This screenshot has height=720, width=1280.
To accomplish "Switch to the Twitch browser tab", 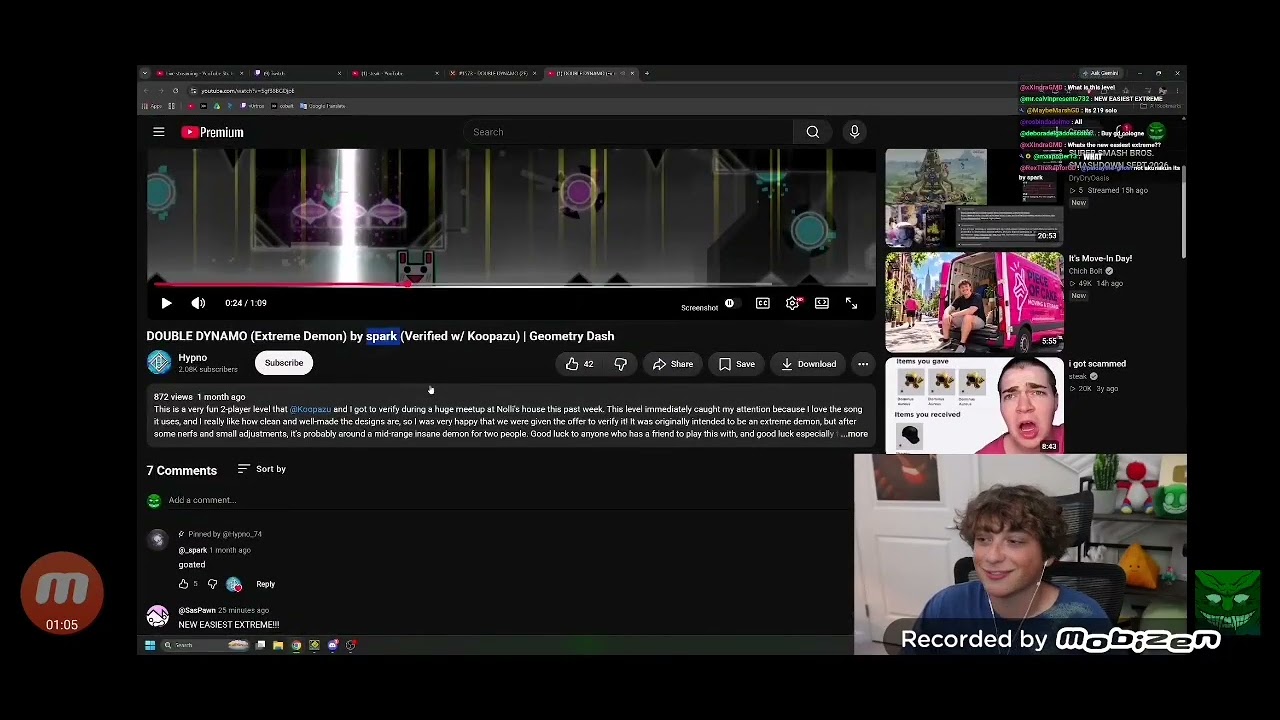I will (x=296, y=73).
